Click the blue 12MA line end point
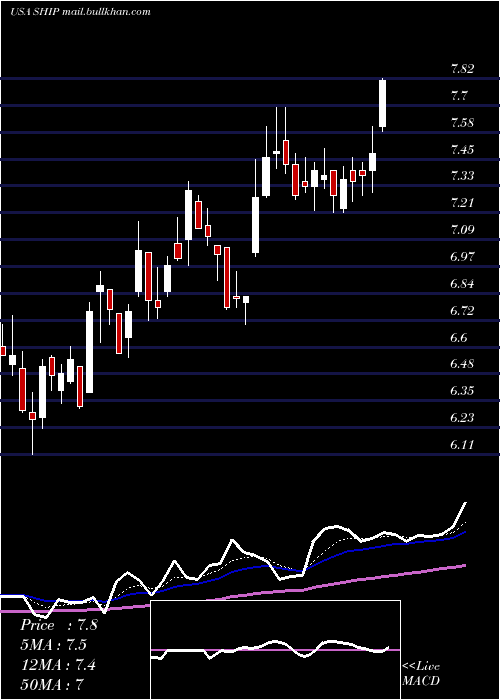 [x=466, y=532]
